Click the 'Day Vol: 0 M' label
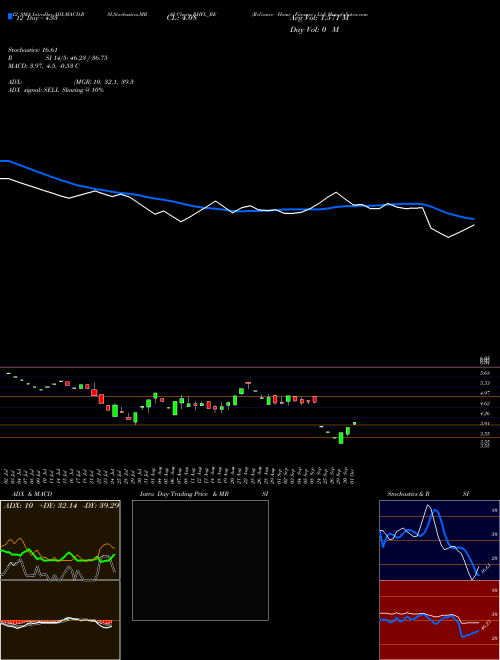 [314, 29]
